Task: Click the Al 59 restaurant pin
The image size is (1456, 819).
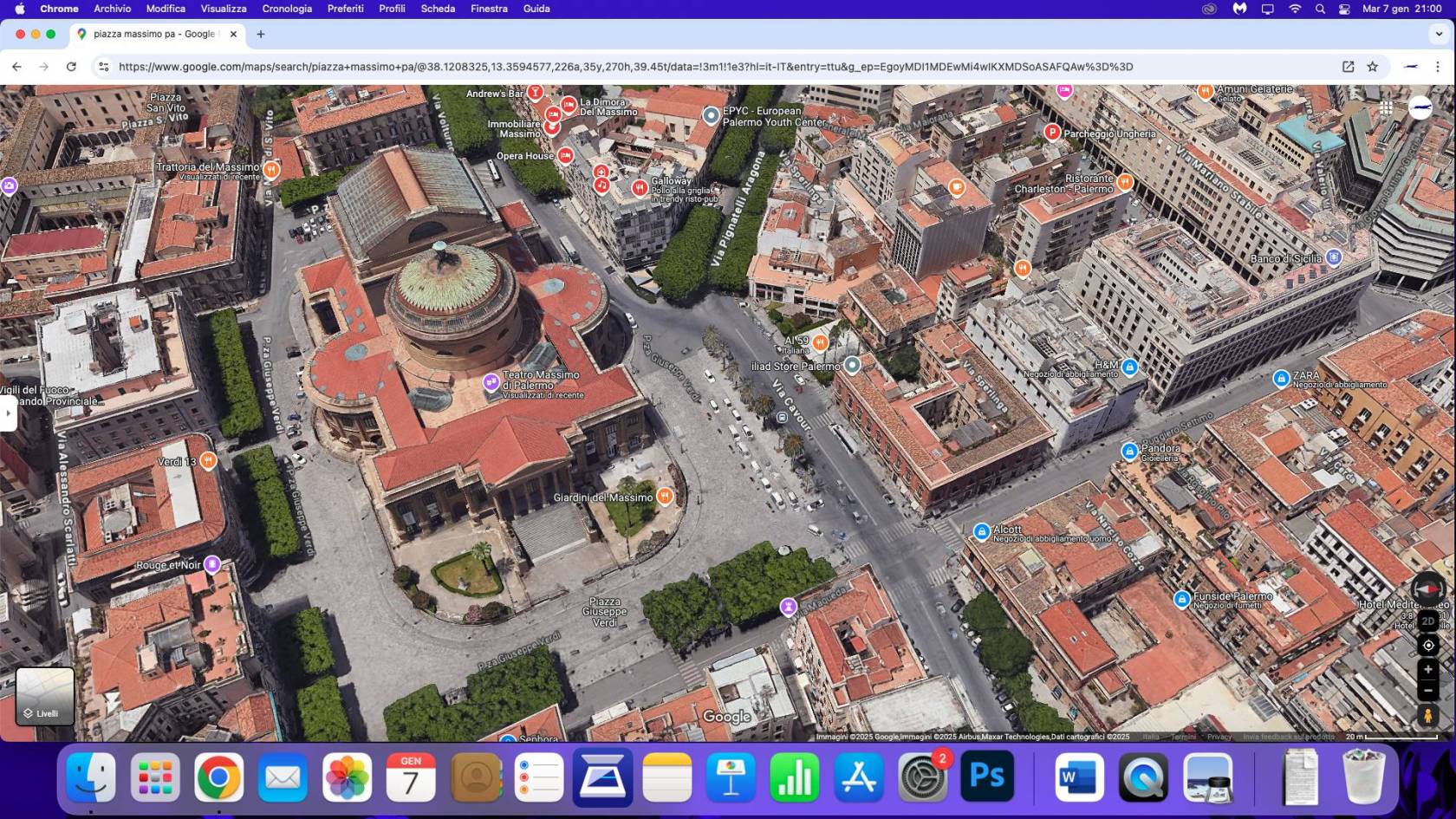Action: click(820, 342)
